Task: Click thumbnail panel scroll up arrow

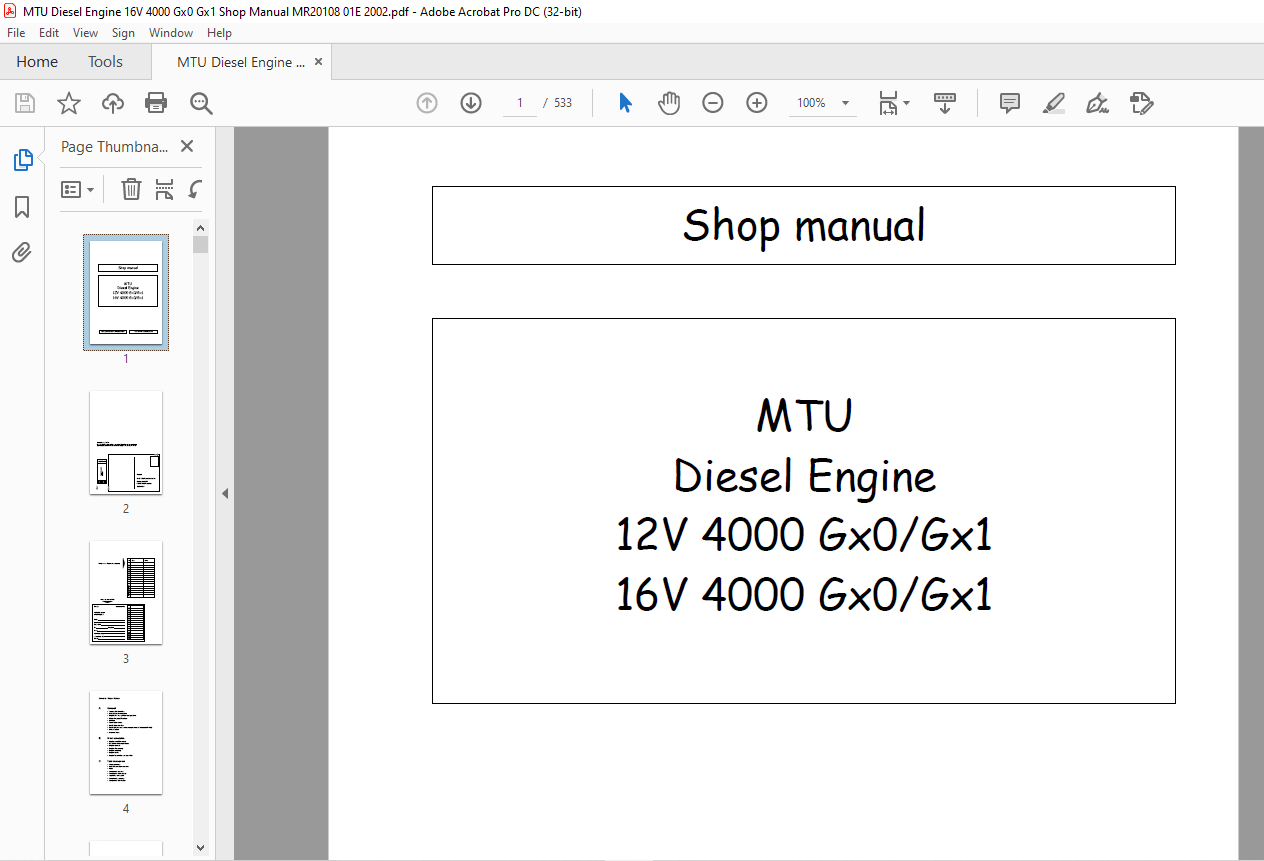Action: click(x=201, y=227)
